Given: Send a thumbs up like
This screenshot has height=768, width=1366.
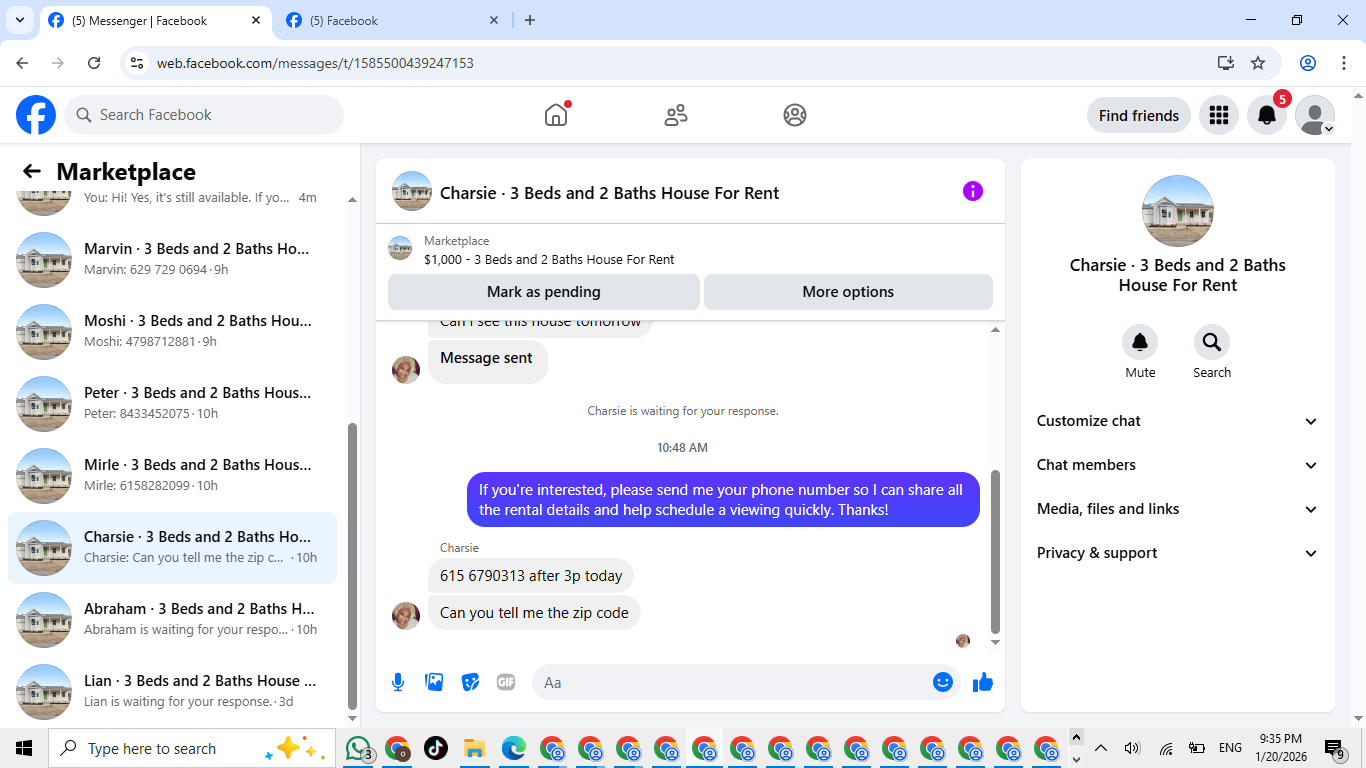Looking at the screenshot, I should (x=983, y=682).
